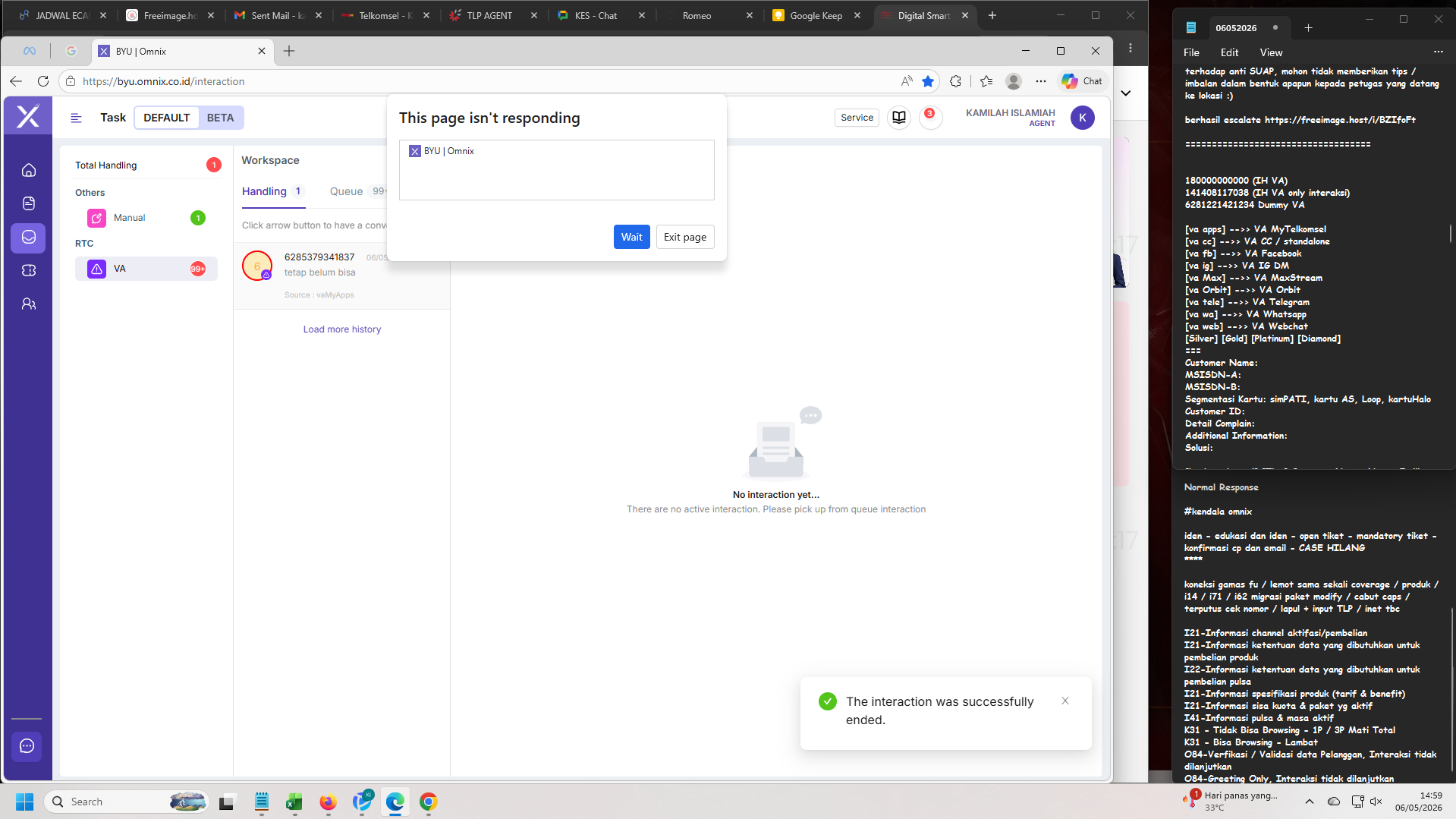This screenshot has height=819, width=1456.
Task: Switch to the Google Keep tab
Action: pos(816,15)
